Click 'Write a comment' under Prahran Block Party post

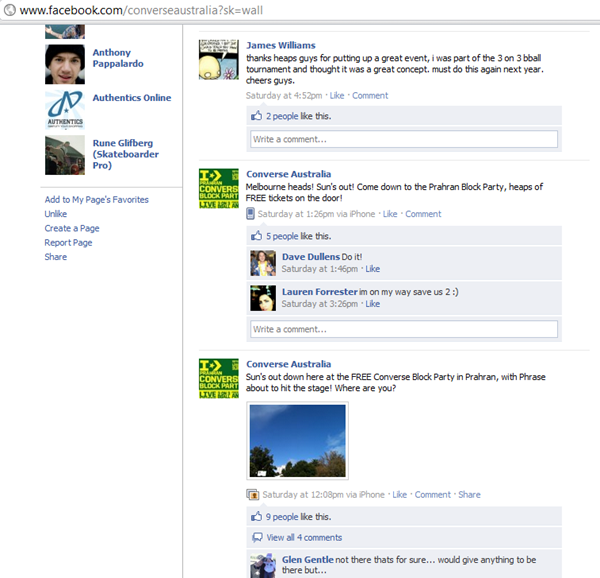[x=404, y=329]
